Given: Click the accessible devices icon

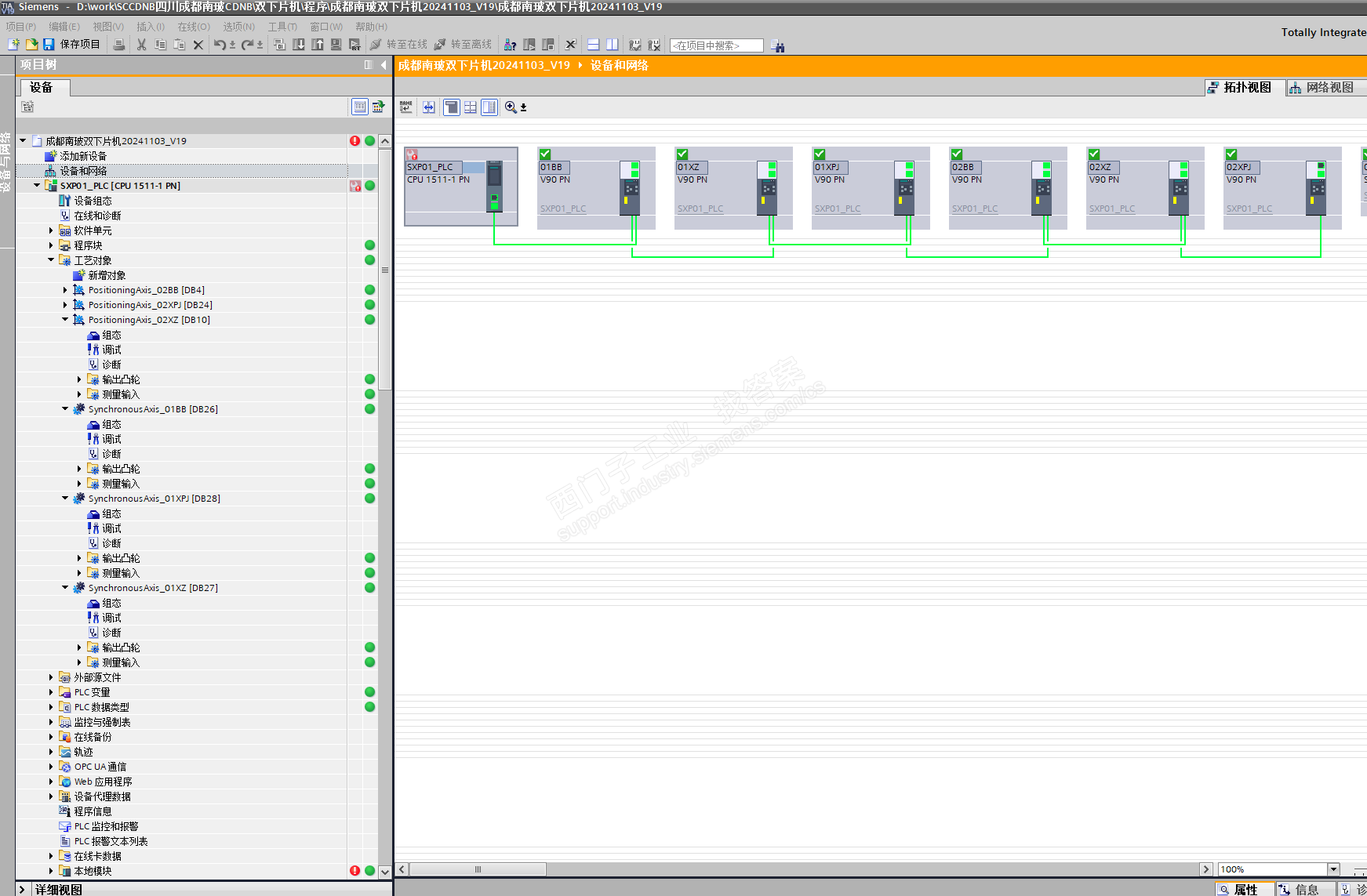Looking at the screenshot, I should coord(510,45).
